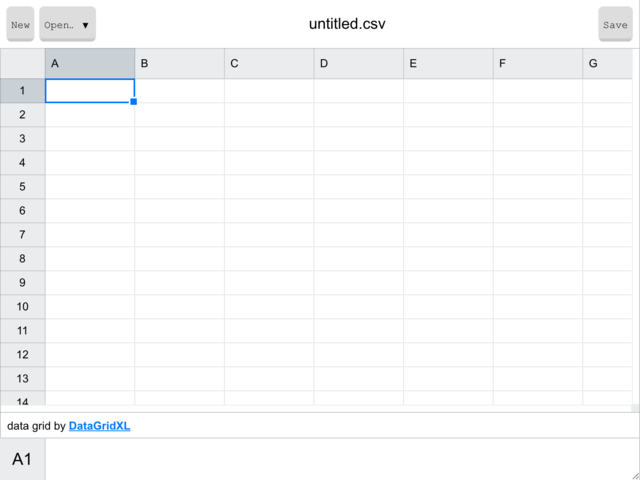Select cell C10
The width and height of the screenshot is (640, 480).
tap(269, 307)
